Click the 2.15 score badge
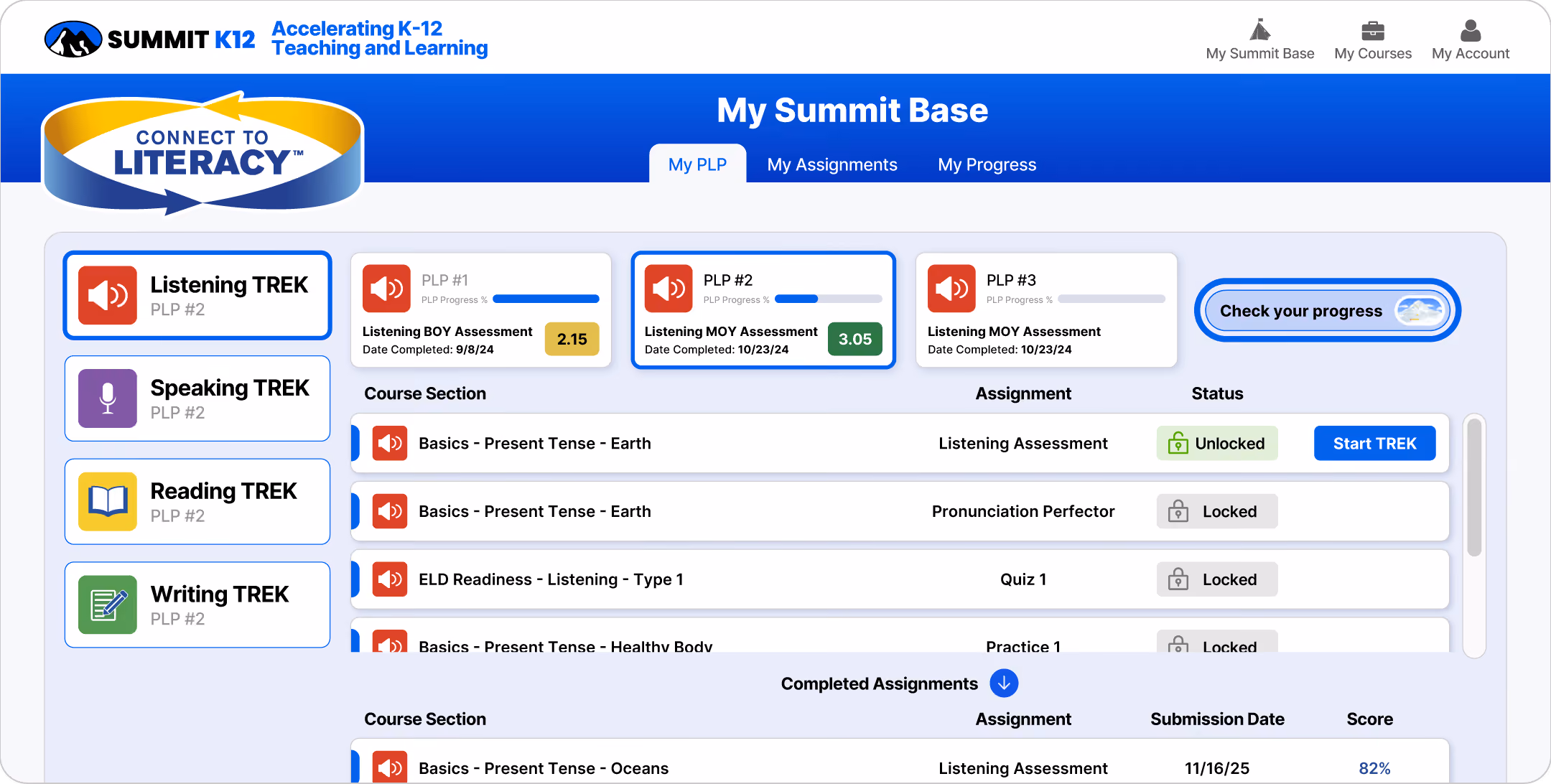 coord(572,339)
